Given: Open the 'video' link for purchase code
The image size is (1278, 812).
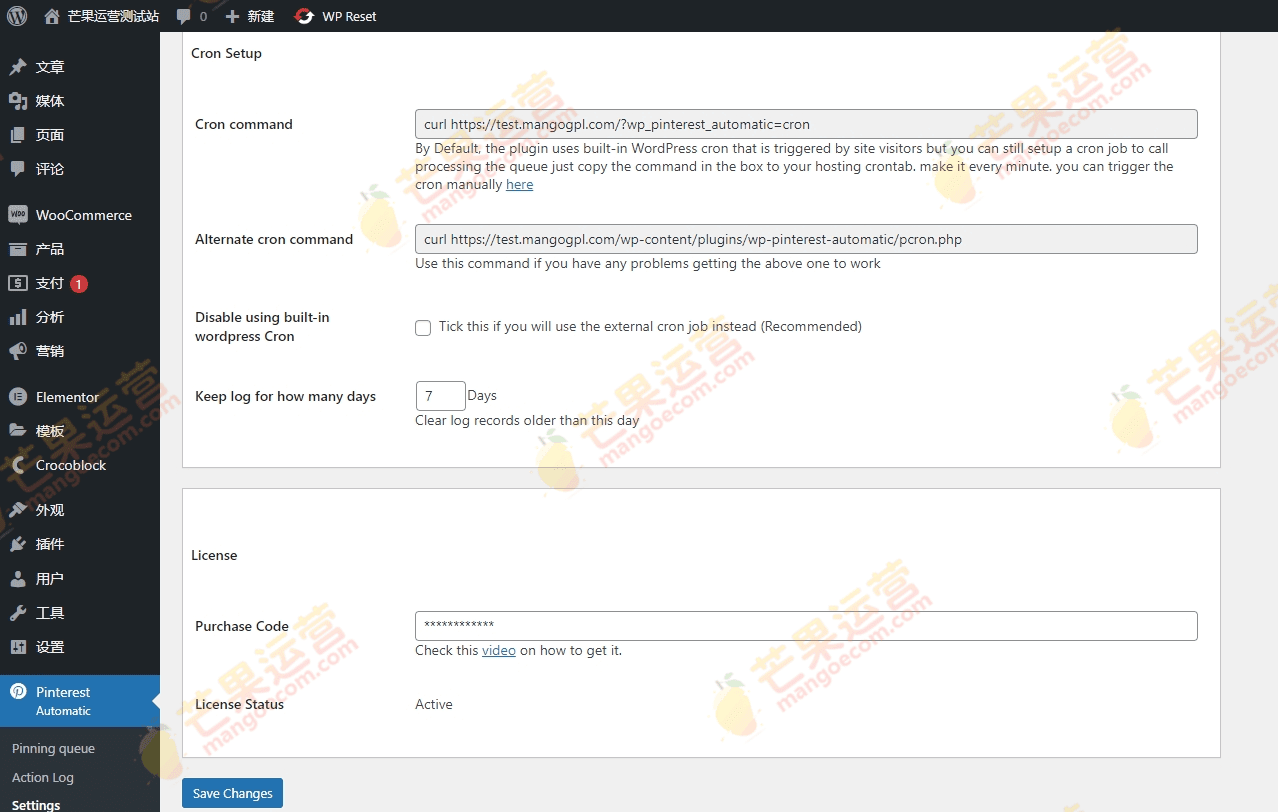Looking at the screenshot, I should click(x=499, y=651).
